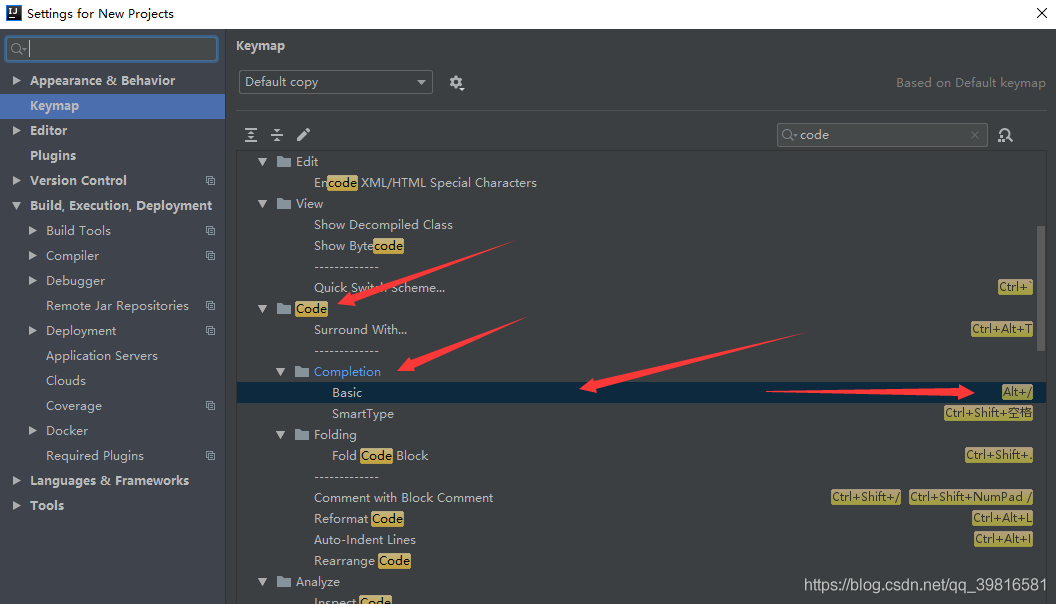Click the Edit folder icon in keymap tree
The image size is (1056, 604).
click(x=284, y=162)
